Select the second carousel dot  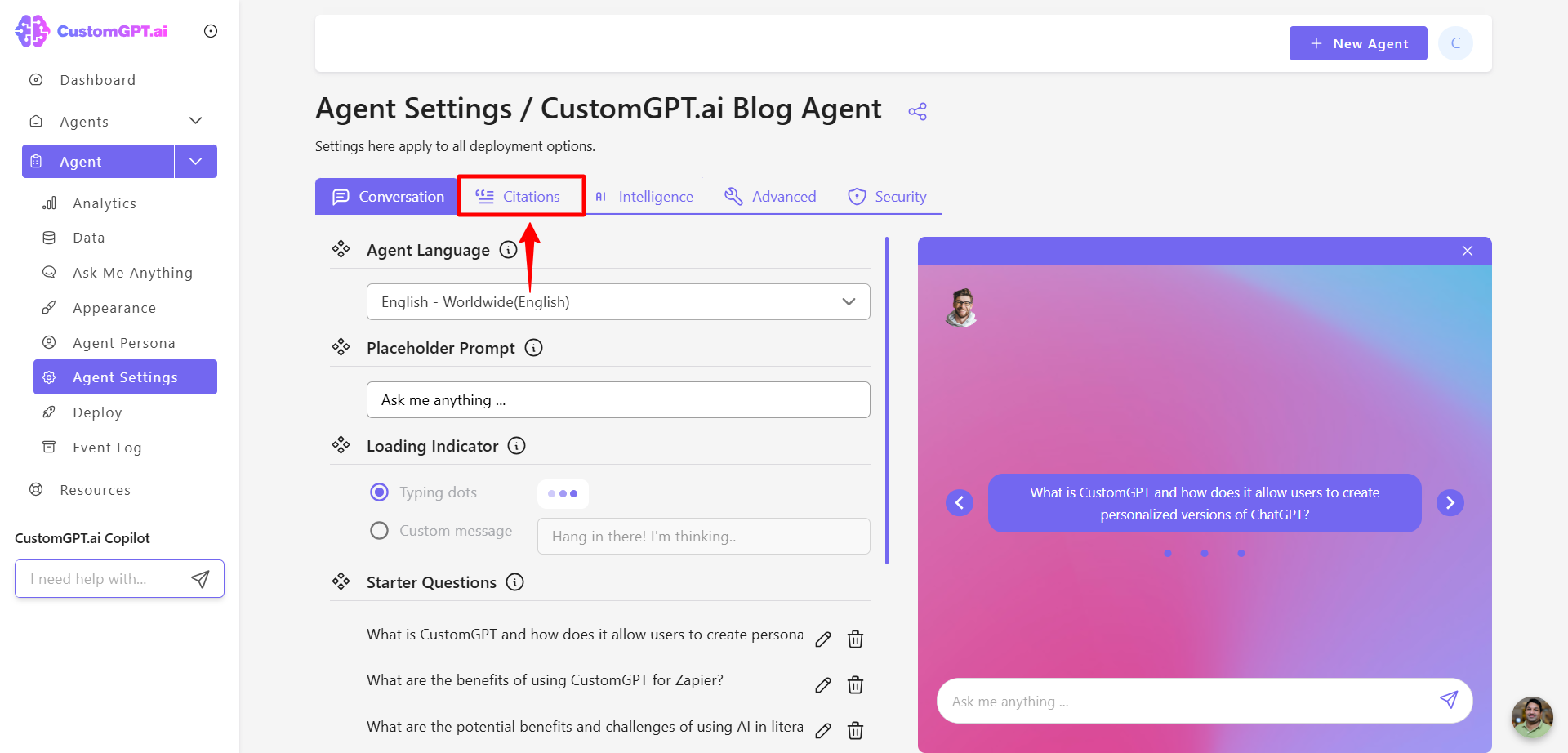pyautogui.click(x=1205, y=553)
